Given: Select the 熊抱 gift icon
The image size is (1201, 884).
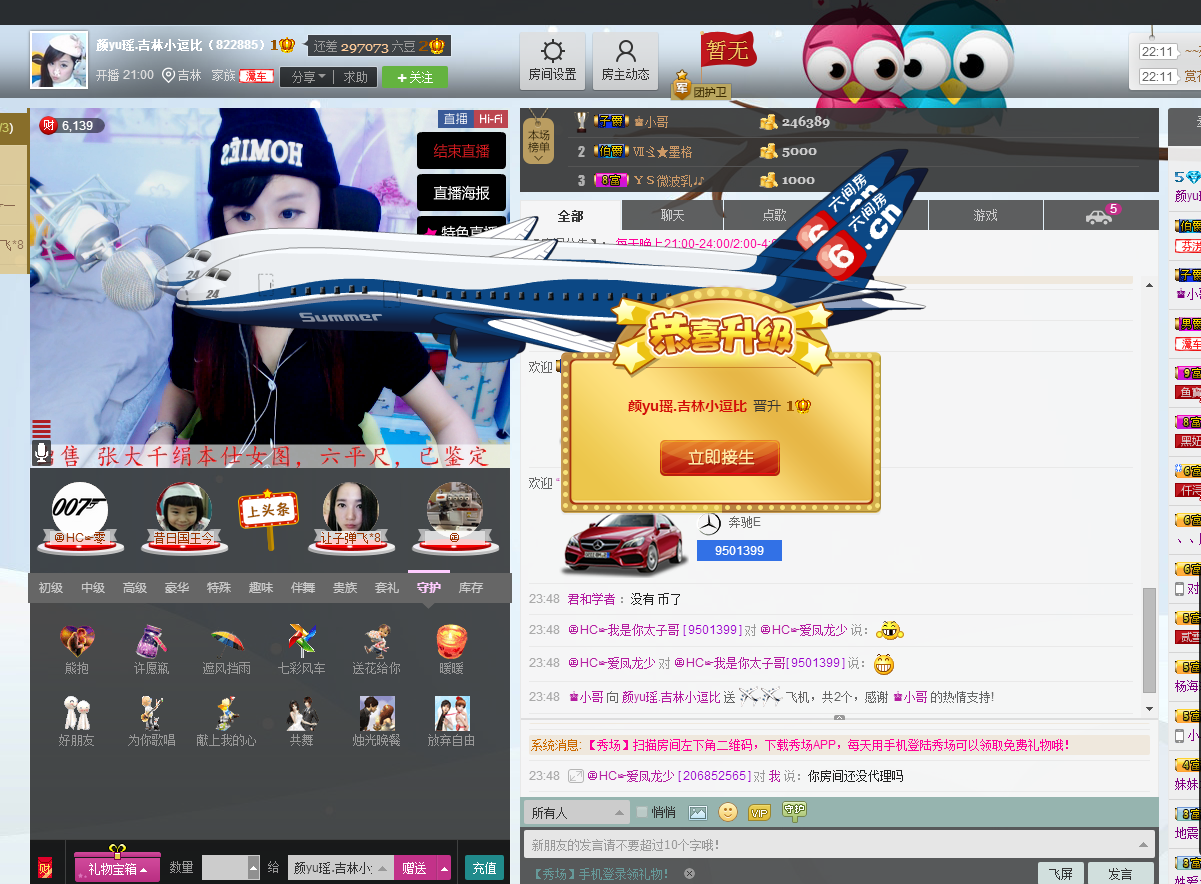Looking at the screenshot, I should point(77,640).
